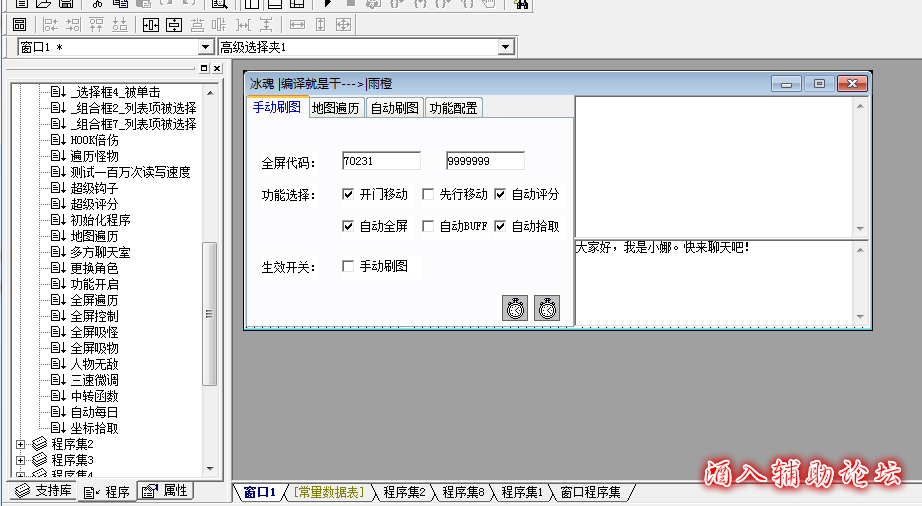The height and width of the screenshot is (506, 922).
Task: Click the center horizontally in window icon
Action: pyautogui.click(x=151, y=25)
